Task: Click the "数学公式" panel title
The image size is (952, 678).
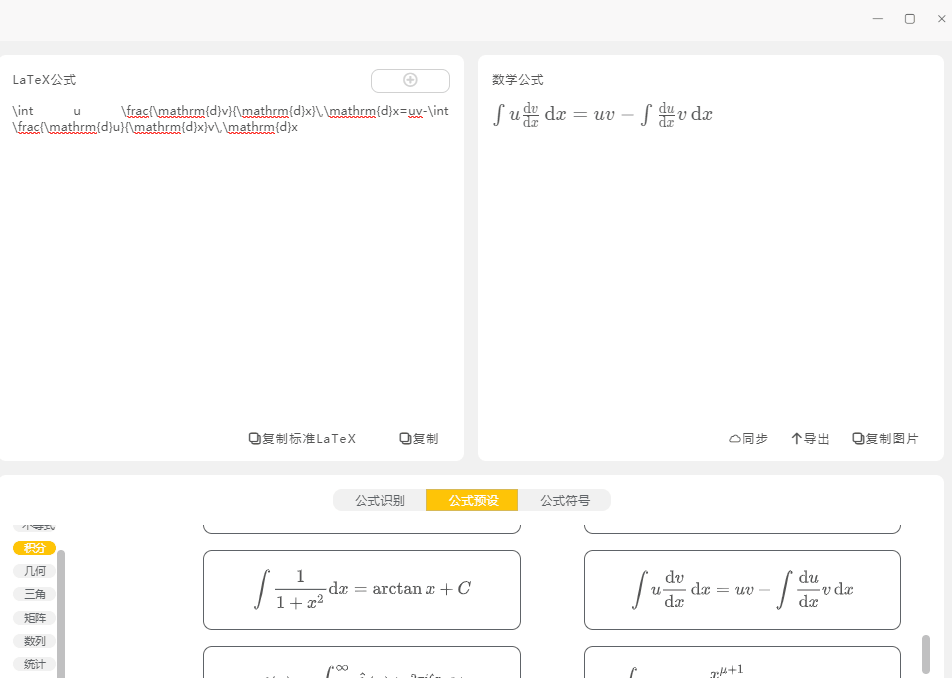Action: click(518, 80)
